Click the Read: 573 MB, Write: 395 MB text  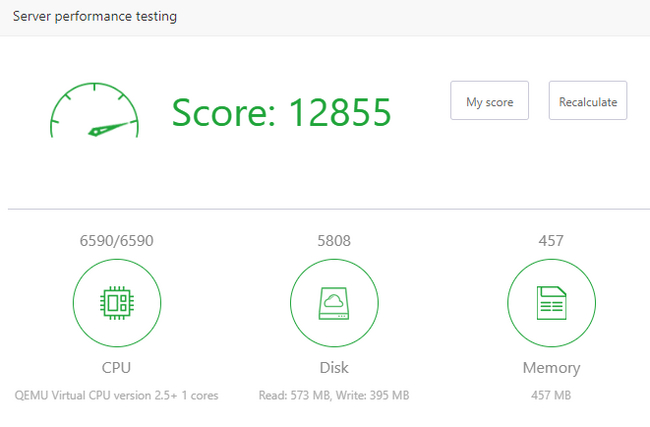[334, 395]
